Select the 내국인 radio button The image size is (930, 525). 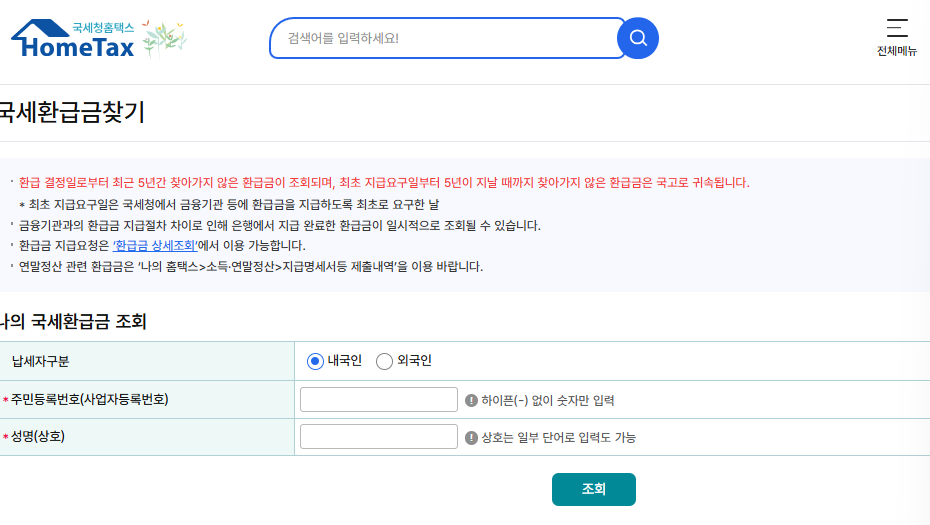tap(315, 361)
